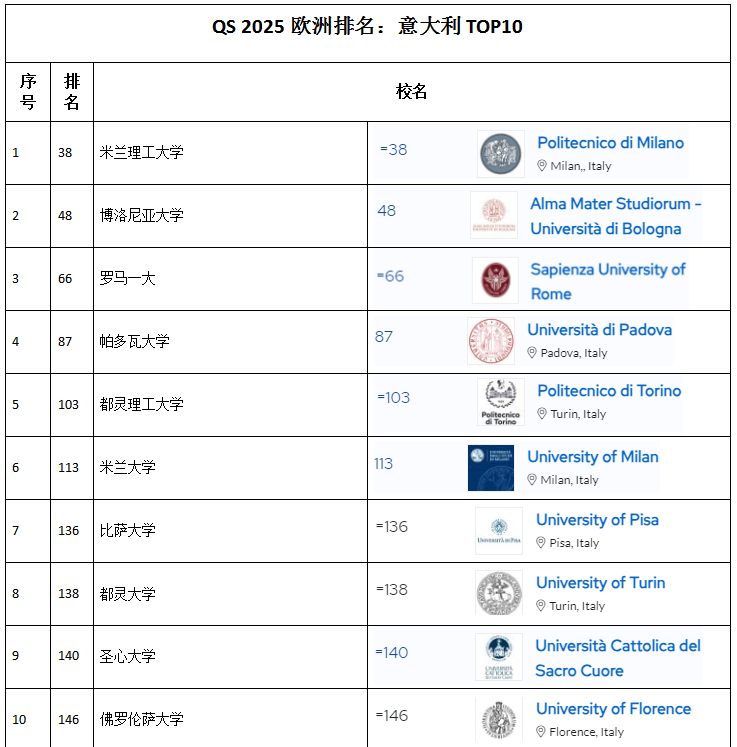Click the location pin under University of Turin
The width and height of the screenshot is (737, 747).
pyautogui.click(x=541, y=606)
